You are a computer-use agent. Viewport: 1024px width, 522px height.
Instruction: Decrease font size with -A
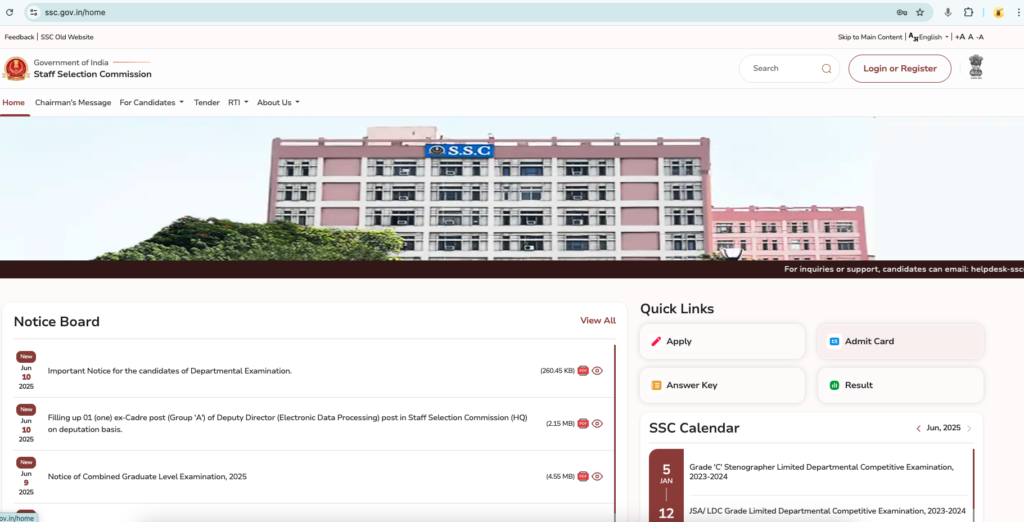point(980,37)
